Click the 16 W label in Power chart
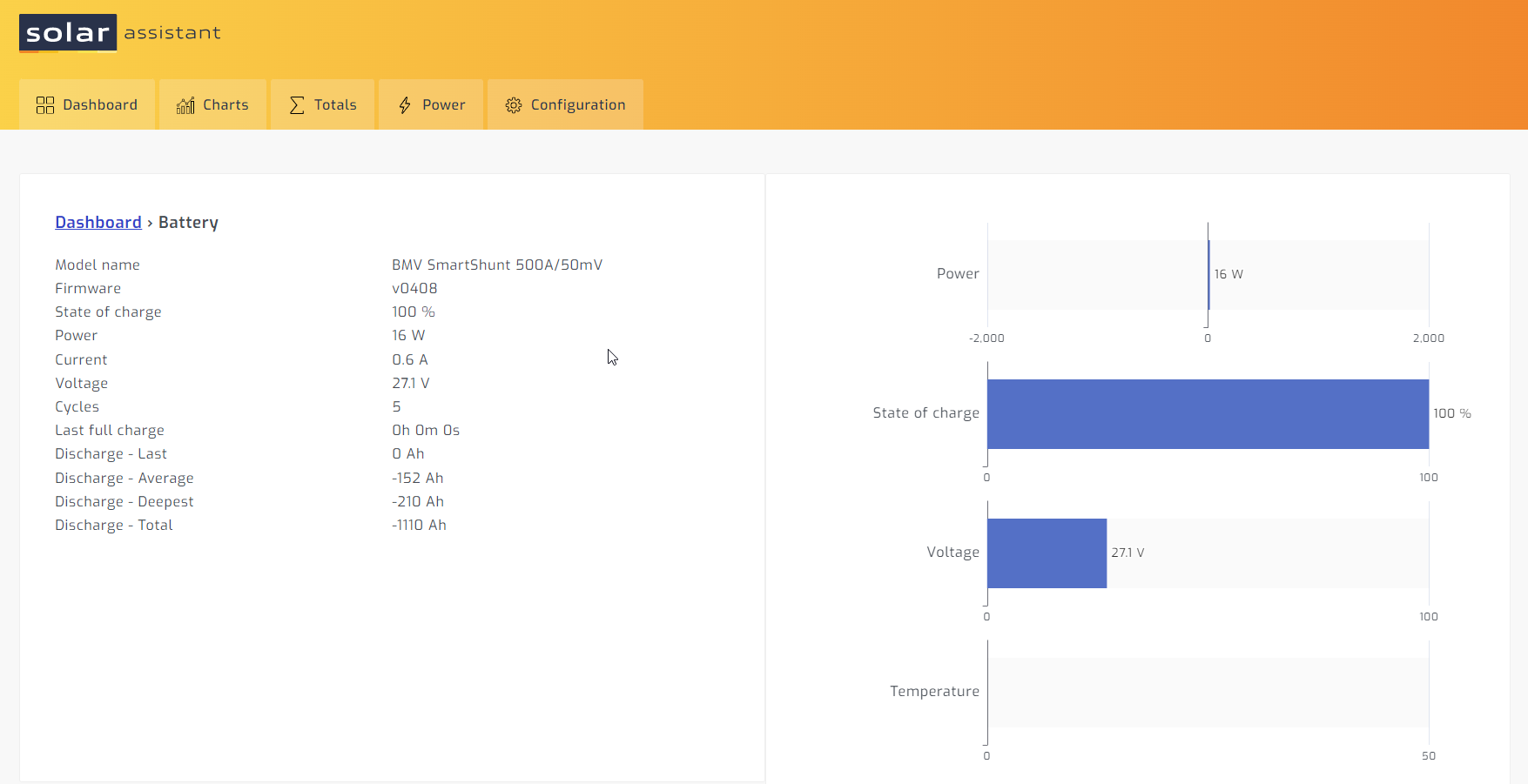The width and height of the screenshot is (1528, 784). 1228,274
